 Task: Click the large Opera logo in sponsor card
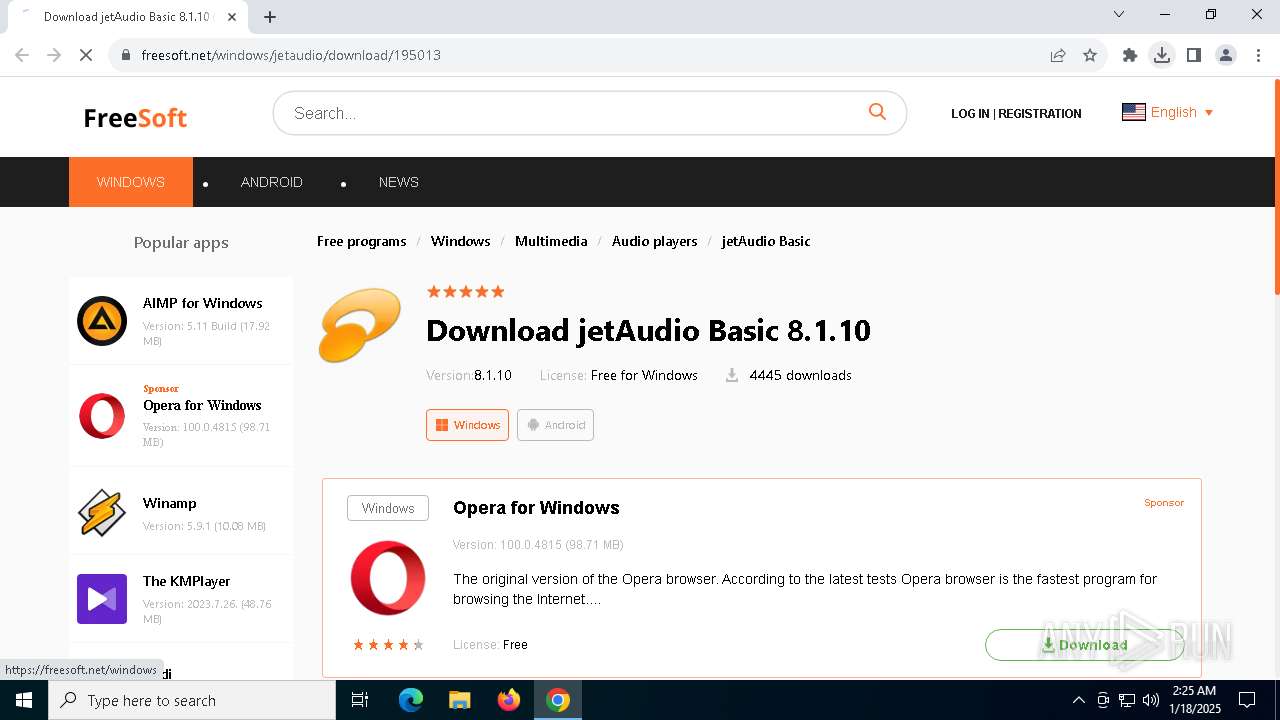coord(388,578)
